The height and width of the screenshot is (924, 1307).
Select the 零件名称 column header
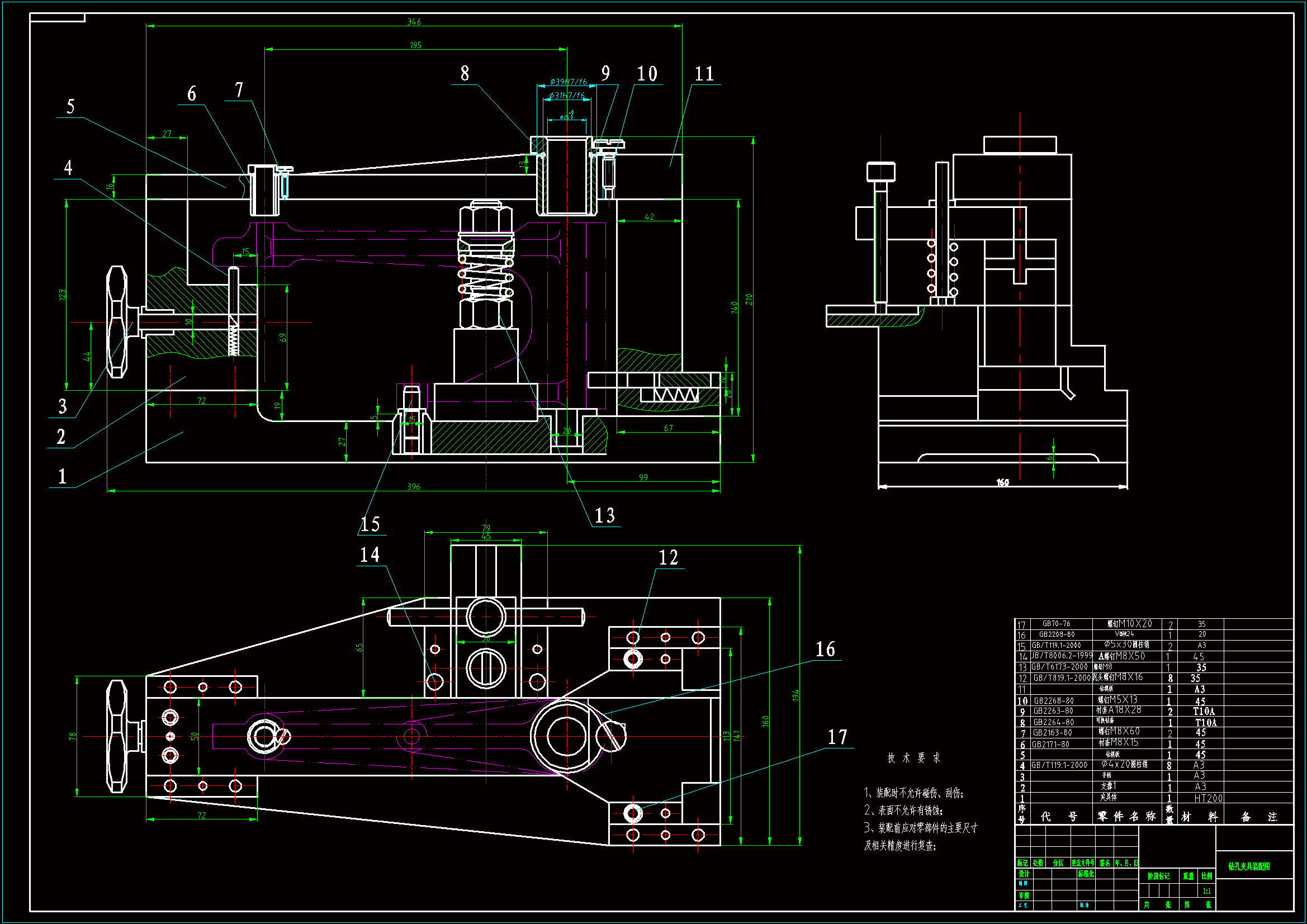[x=1126, y=817]
